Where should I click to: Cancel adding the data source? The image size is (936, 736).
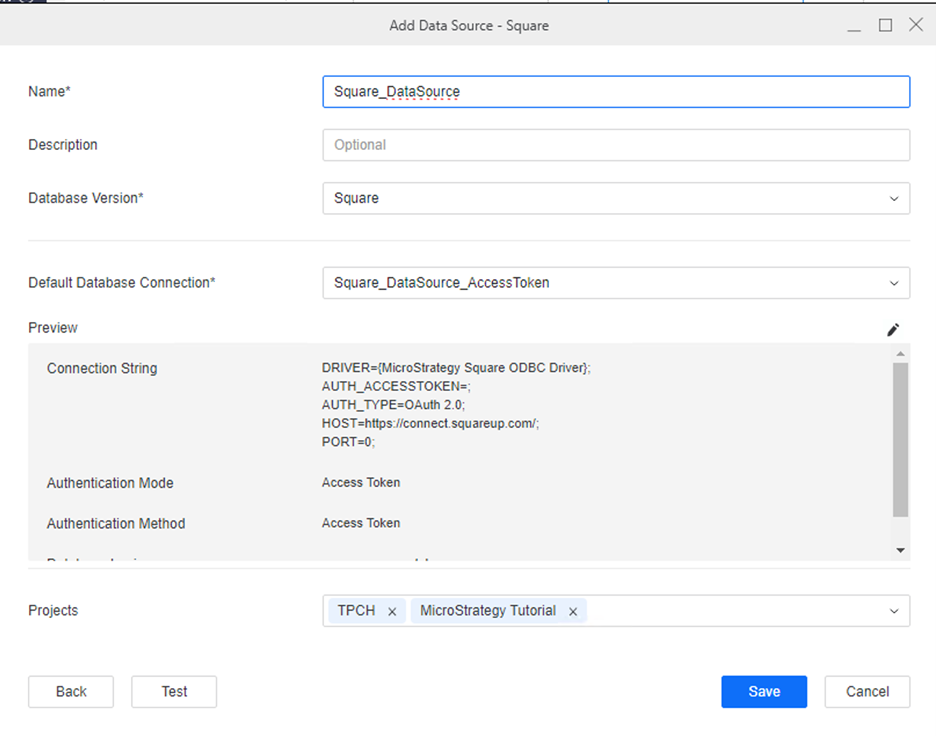pyautogui.click(x=867, y=691)
